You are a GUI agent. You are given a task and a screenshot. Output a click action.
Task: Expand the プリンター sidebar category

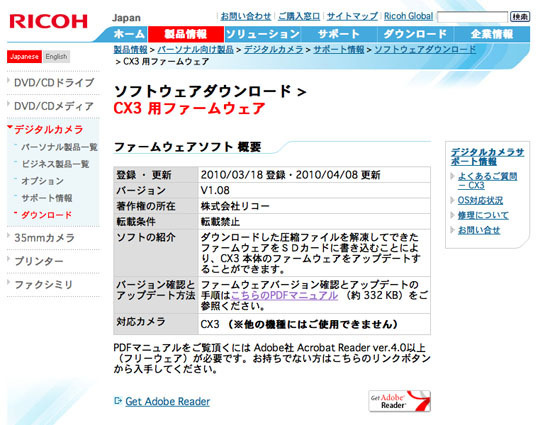[x=39, y=261]
